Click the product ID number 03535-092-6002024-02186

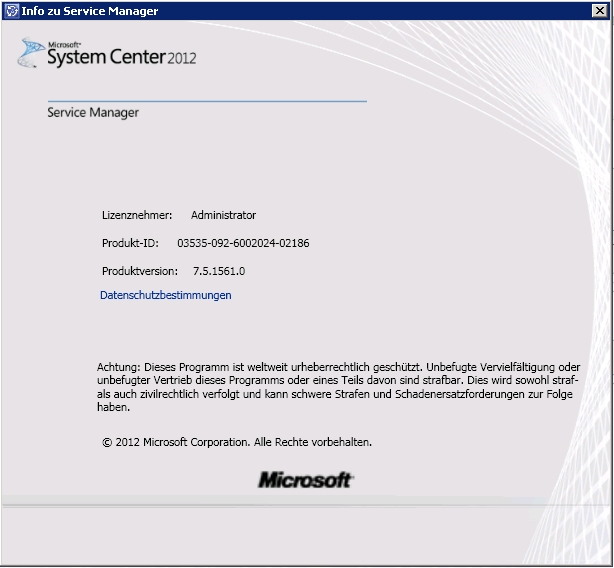[243, 243]
